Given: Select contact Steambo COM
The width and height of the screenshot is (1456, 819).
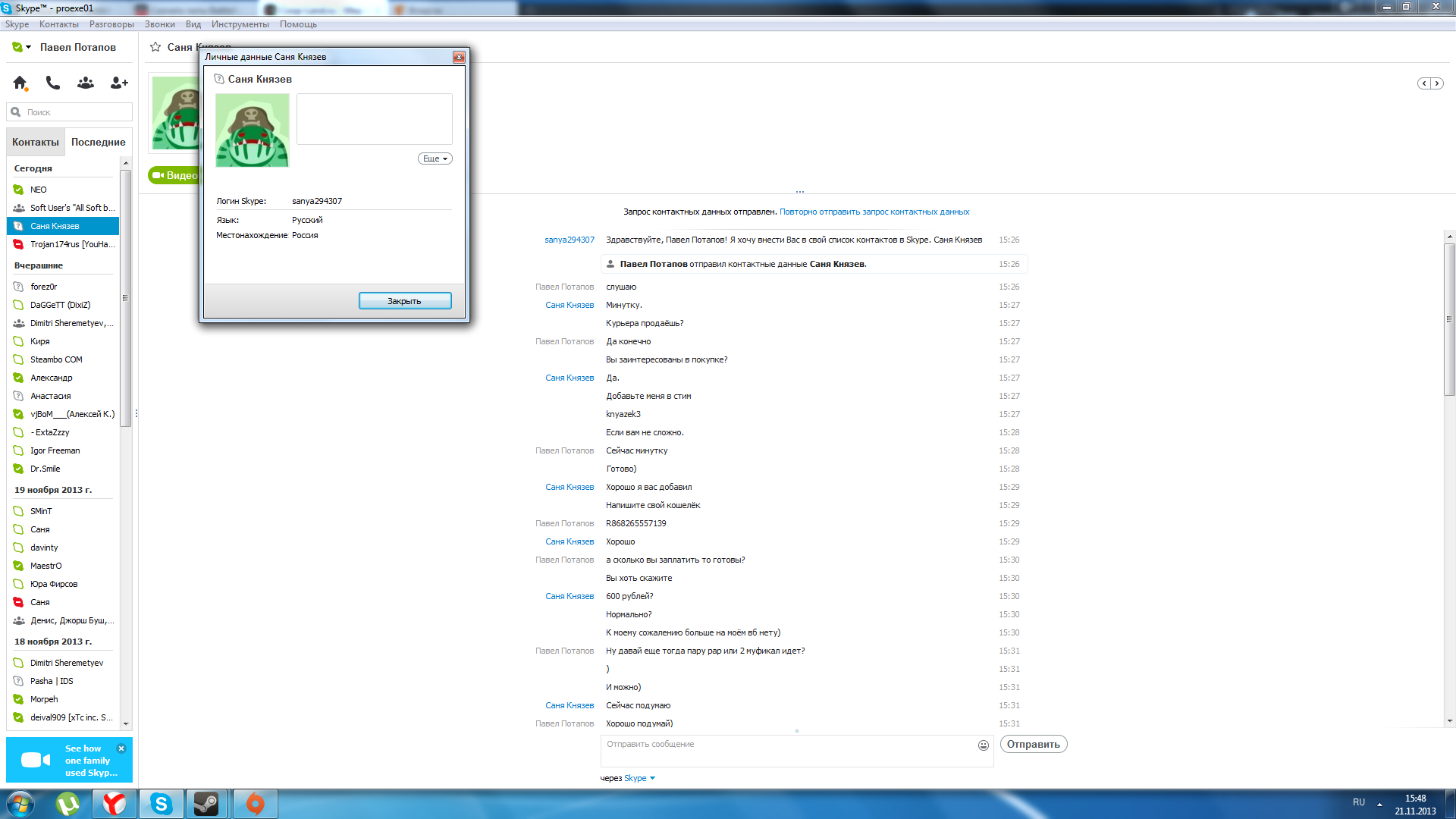Looking at the screenshot, I should pos(63,359).
